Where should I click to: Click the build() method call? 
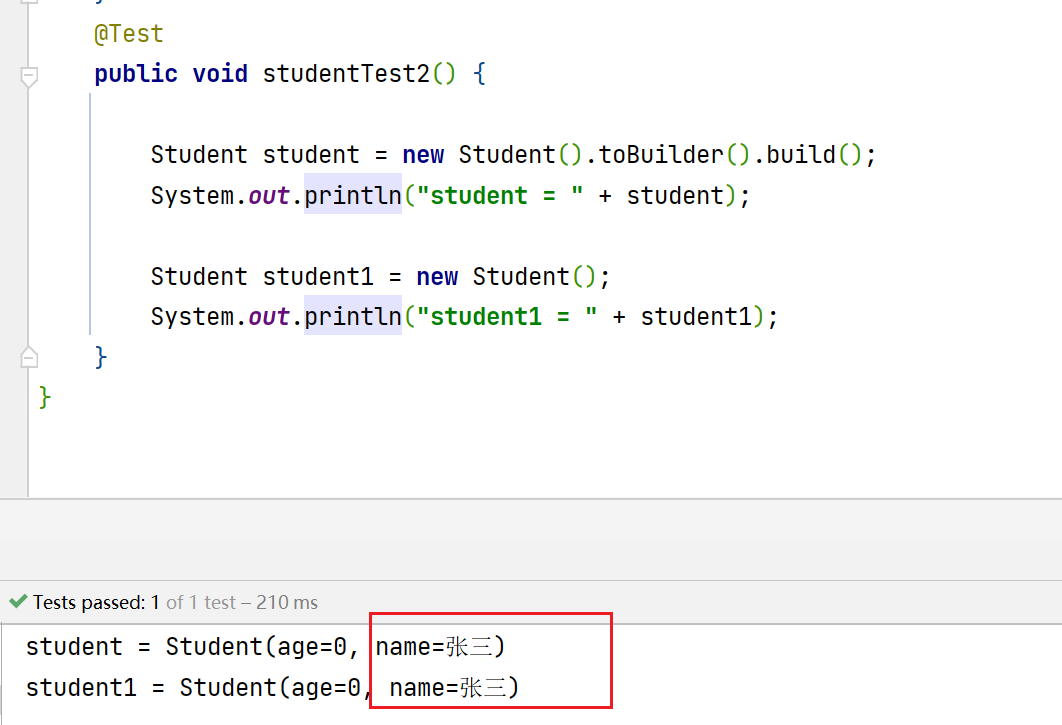coord(808,155)
